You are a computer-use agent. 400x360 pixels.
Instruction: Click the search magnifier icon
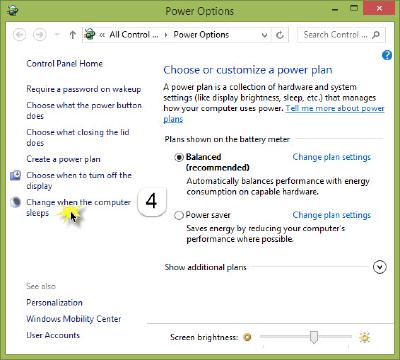[x=376, y=35]
